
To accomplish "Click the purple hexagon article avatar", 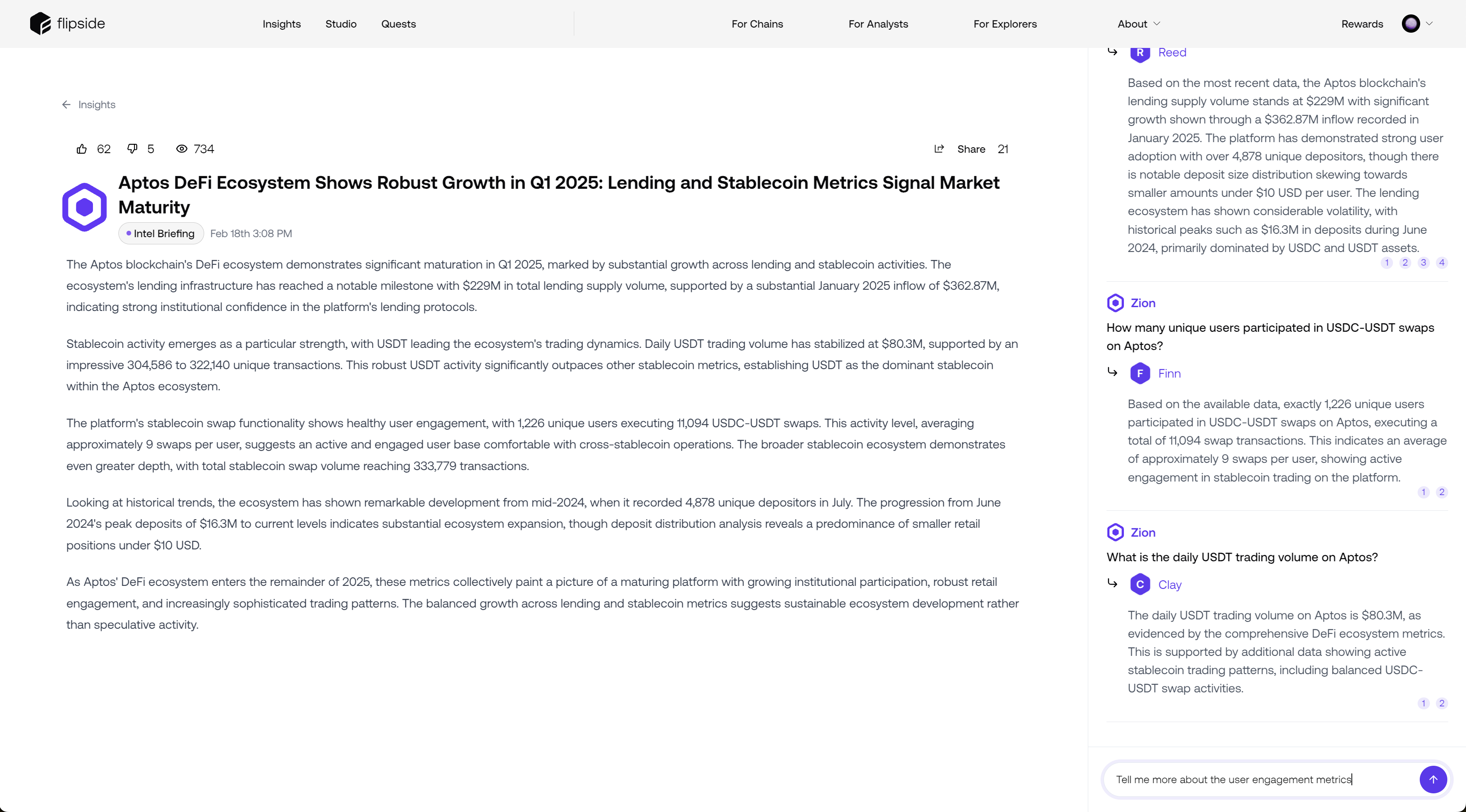I will 84,207.
